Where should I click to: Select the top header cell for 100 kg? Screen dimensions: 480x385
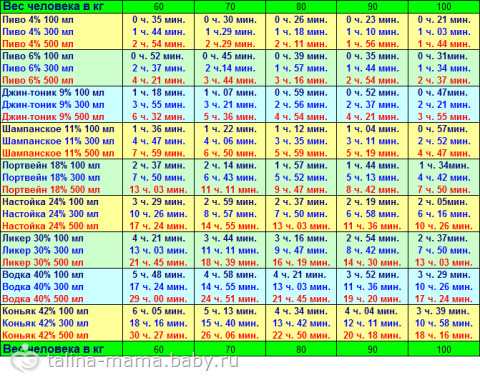[x=444, y=6]
